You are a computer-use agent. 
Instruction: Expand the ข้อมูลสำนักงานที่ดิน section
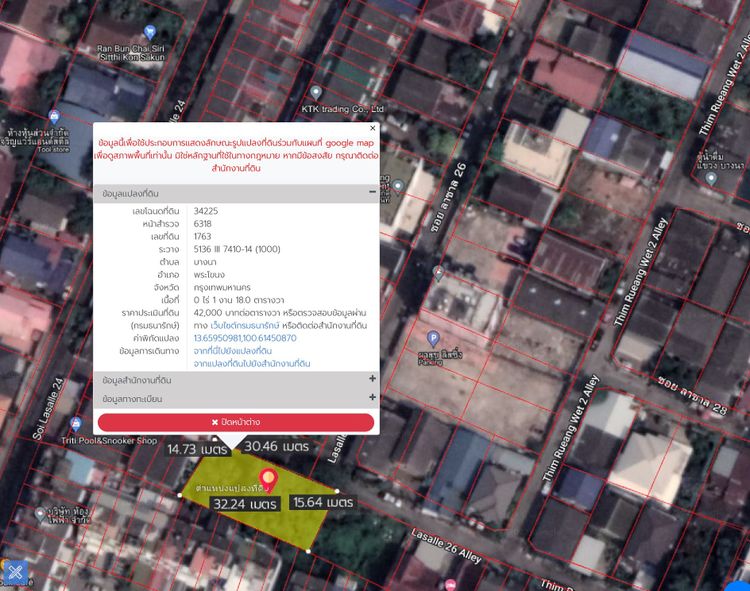[372, 380]
